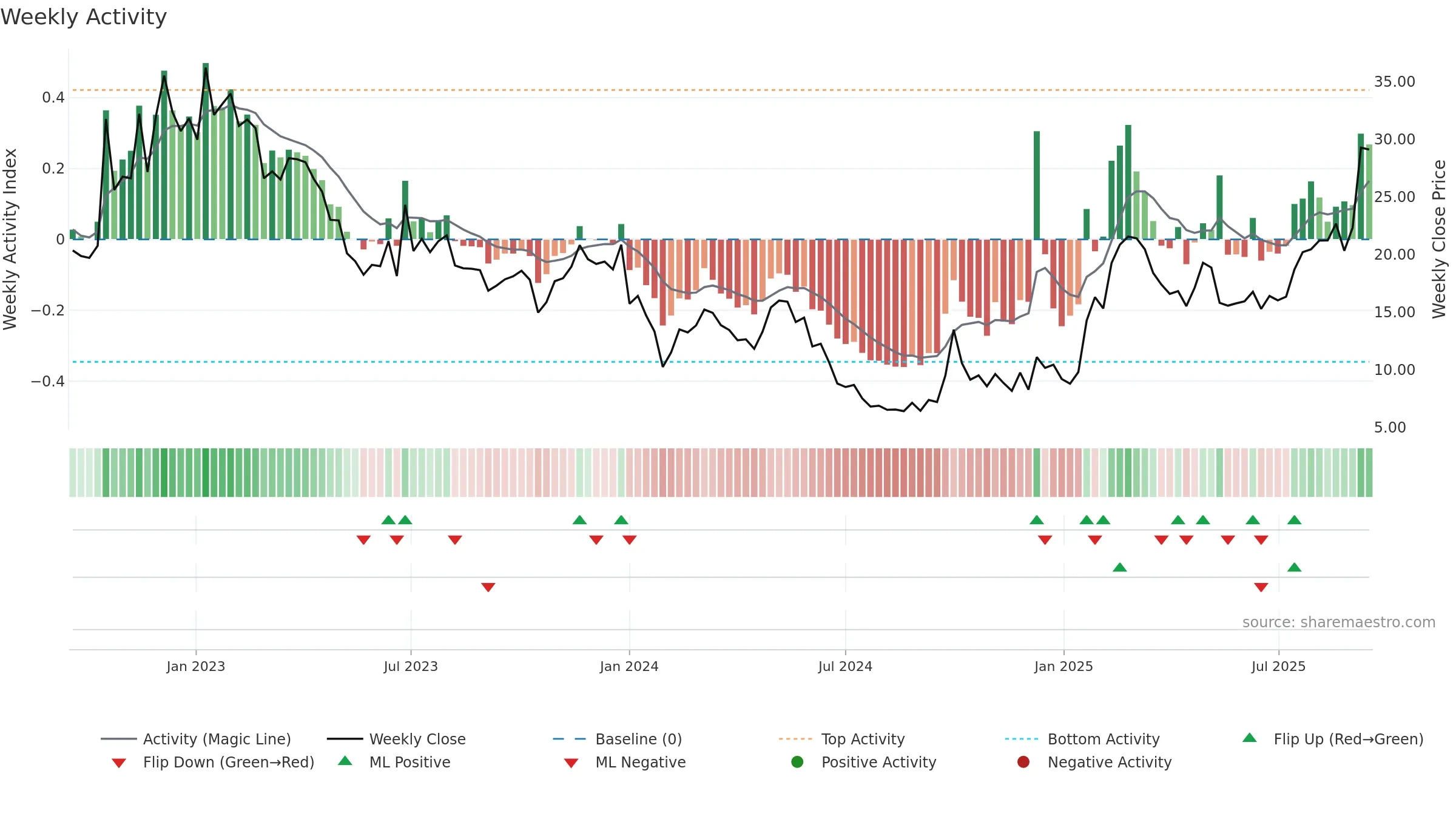
Task: Click the source: sharemaestro.com text
Action: (1339, 622)
